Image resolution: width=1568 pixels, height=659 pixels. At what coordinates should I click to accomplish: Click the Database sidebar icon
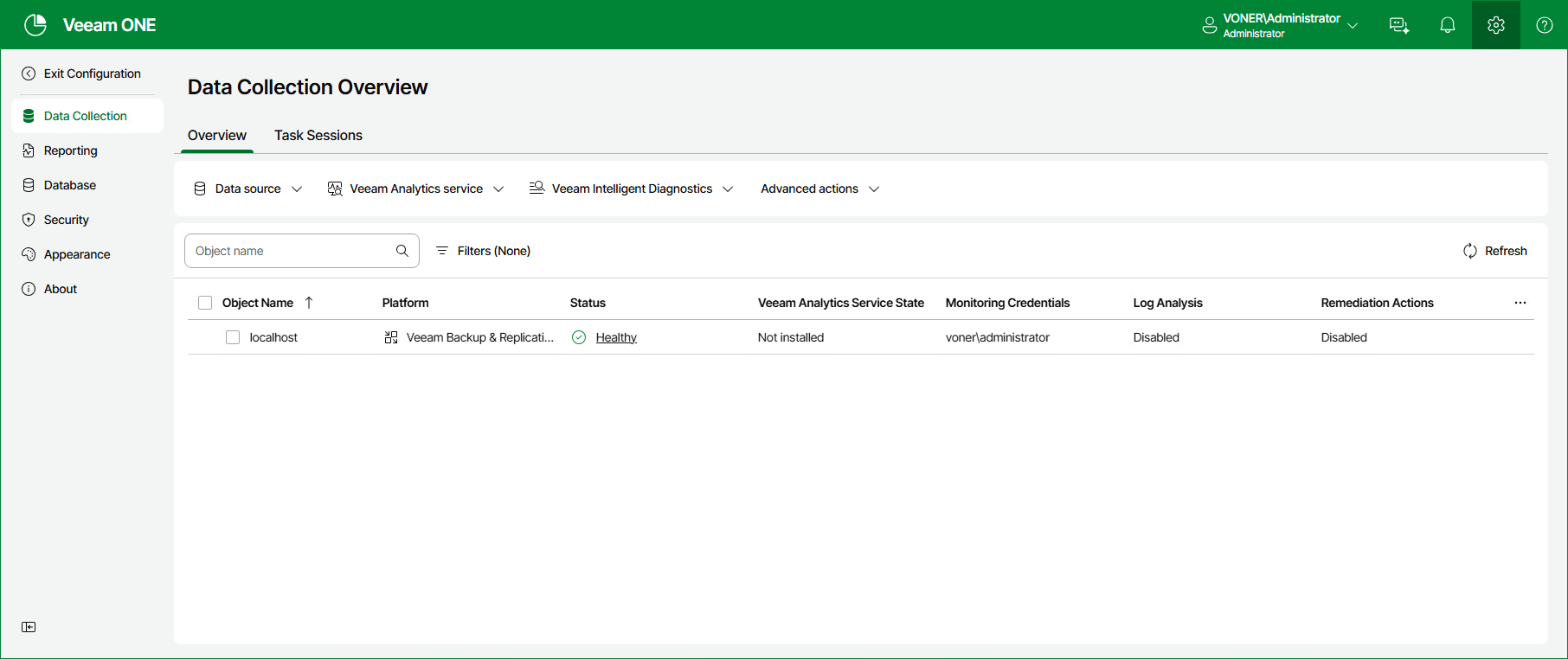(29, 185)
